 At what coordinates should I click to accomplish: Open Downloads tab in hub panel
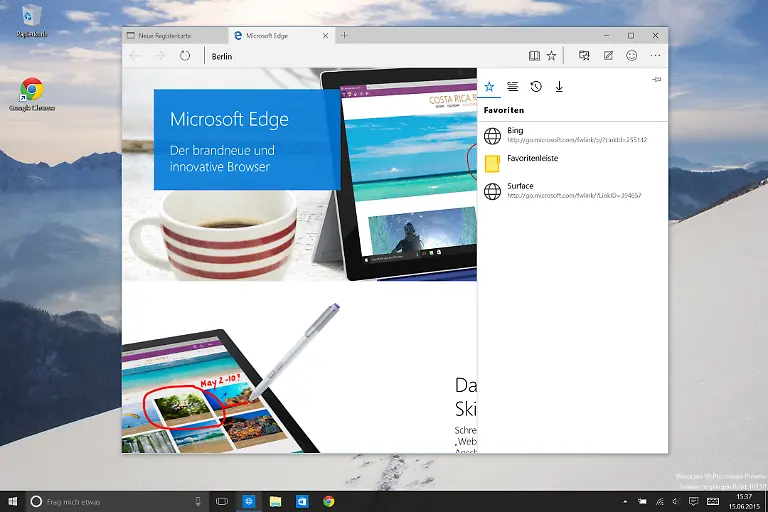[x=559, y=87]
